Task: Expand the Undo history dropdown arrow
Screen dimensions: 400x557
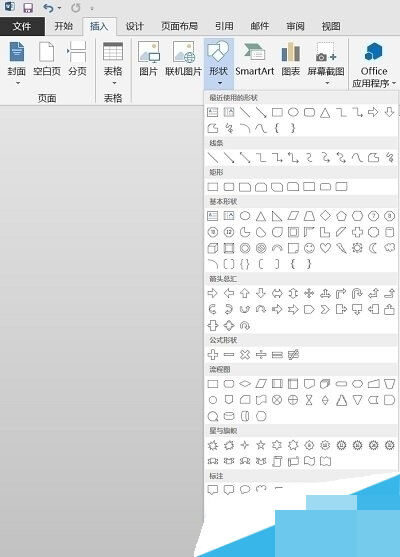Action: click(59, 8)
